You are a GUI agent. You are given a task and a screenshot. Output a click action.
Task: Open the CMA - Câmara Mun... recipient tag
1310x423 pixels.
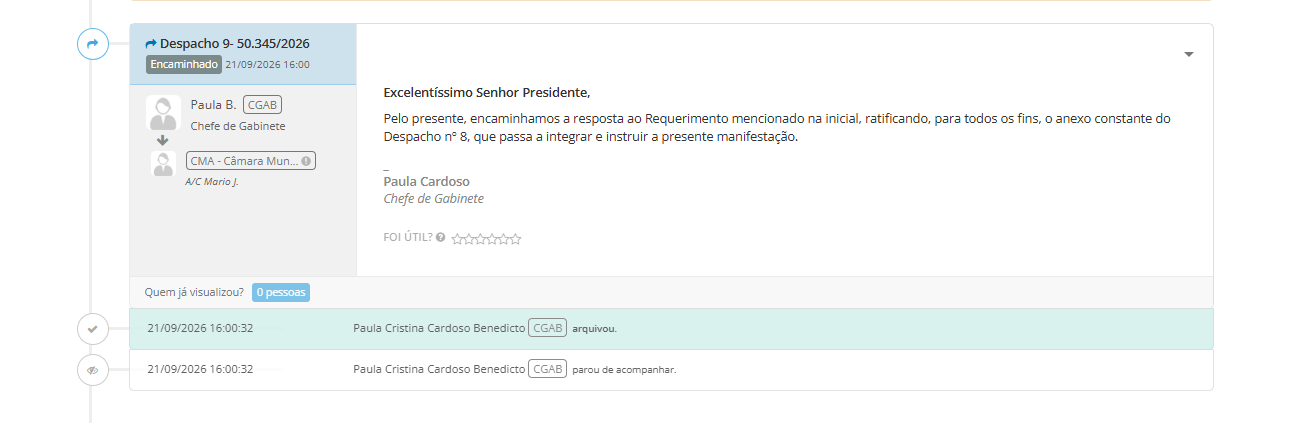[251, 160]
